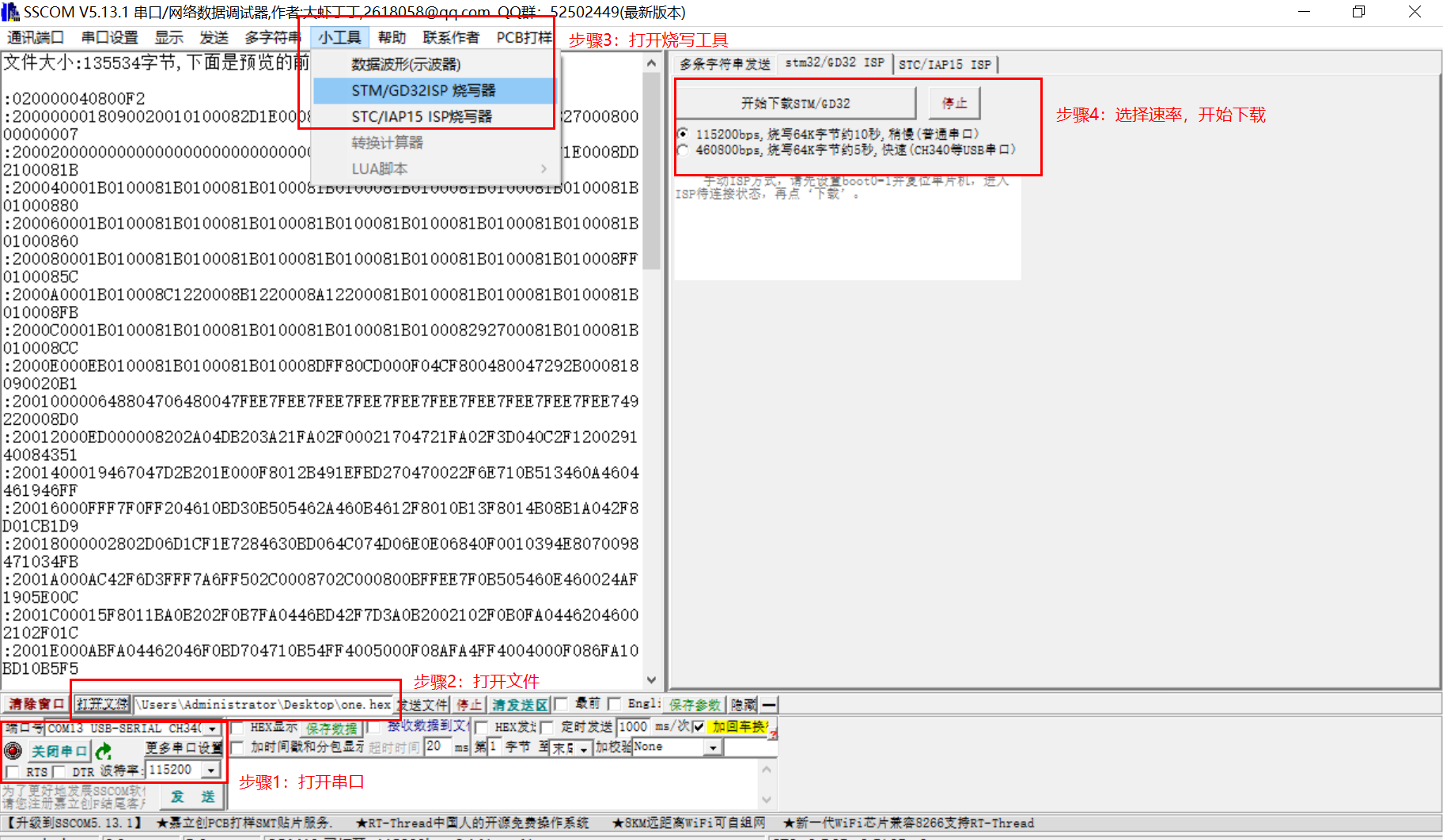
Task: Click the receive area scrollbar down arrow
Action: click(x=651, y=679)
